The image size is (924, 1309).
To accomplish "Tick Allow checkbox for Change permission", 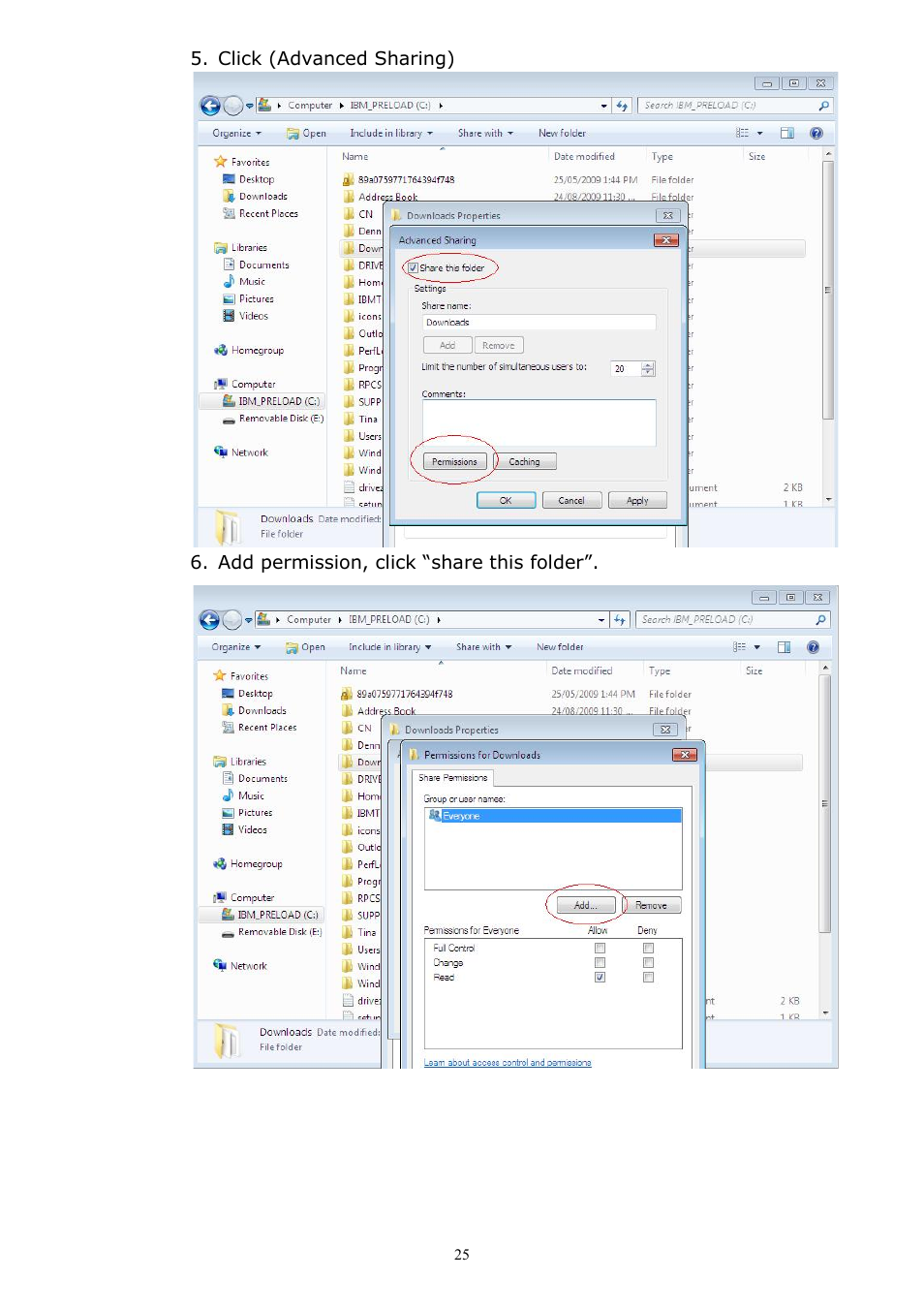I will (x=600, y=963).
